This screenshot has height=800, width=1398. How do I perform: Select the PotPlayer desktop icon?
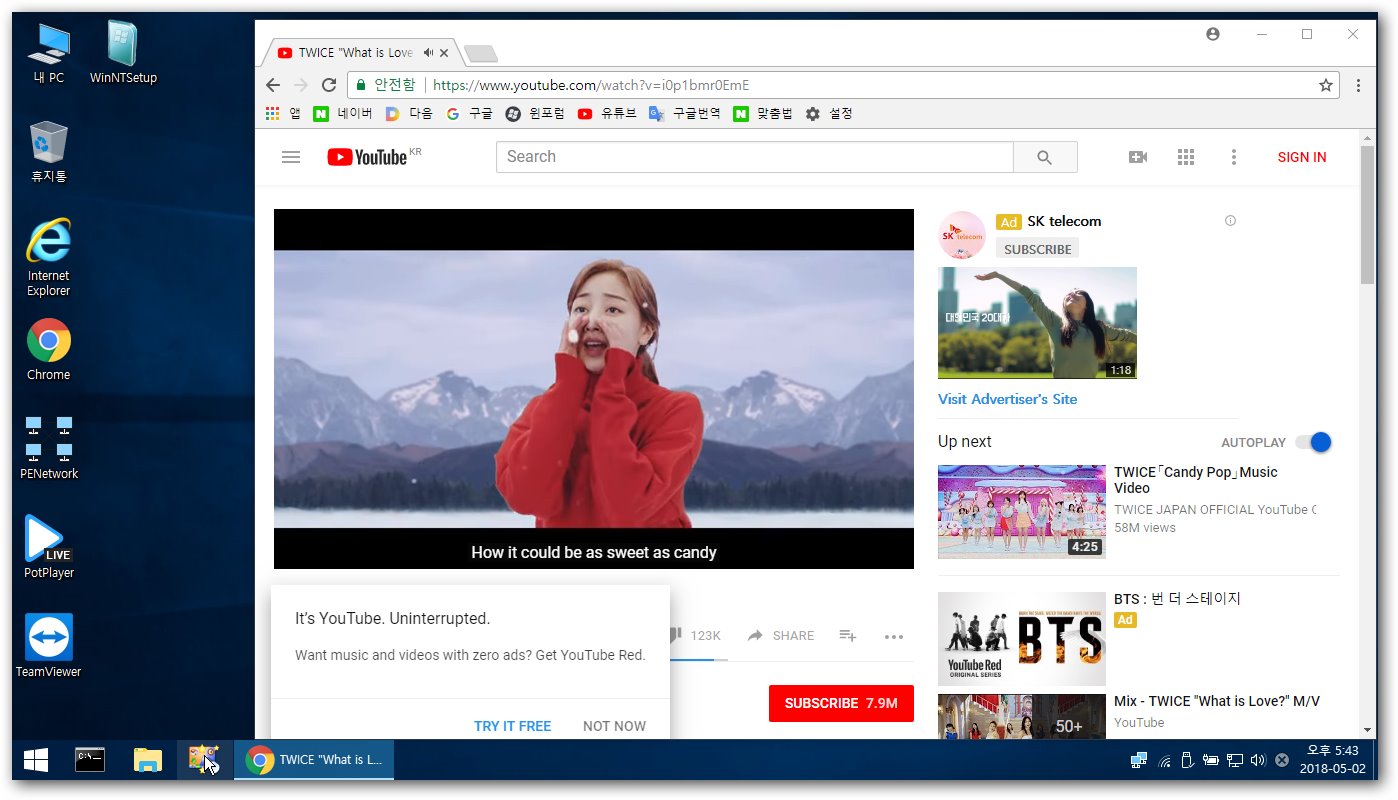(x=49, y=547)
